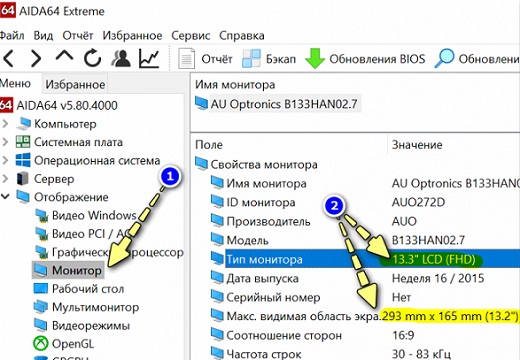Expand the Компьютер tree node

[5, 124]
